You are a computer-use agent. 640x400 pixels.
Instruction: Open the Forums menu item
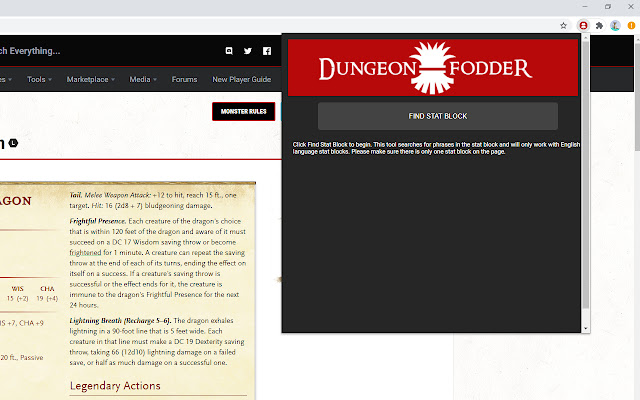pyautogui.click(x=184, y=80)
